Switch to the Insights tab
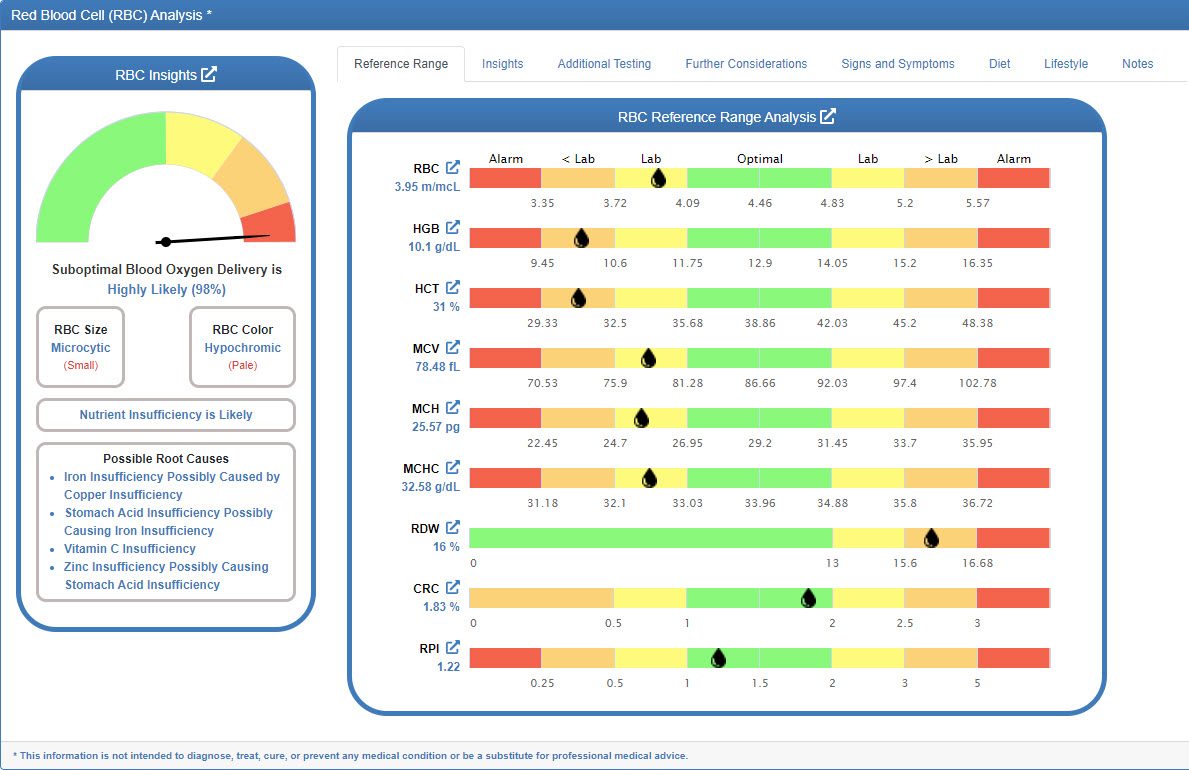Viewport: 1189px width, 770px height. tap(503, 63)
